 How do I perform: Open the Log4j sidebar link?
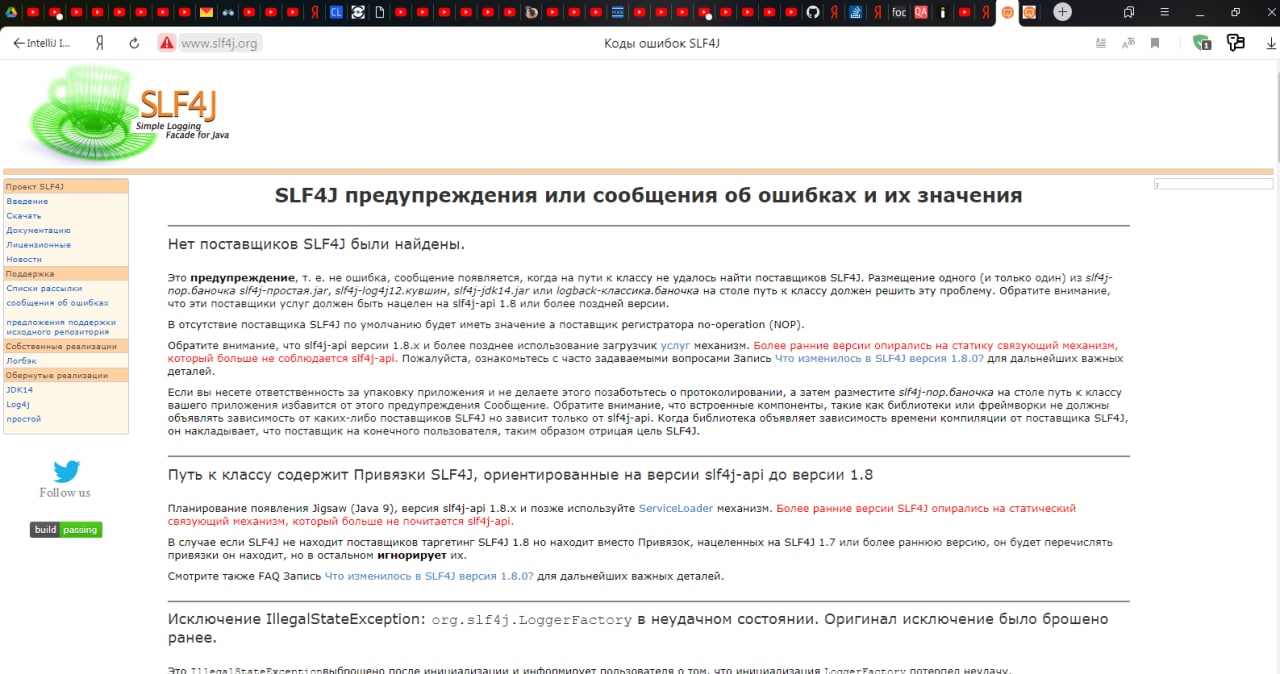18,404
